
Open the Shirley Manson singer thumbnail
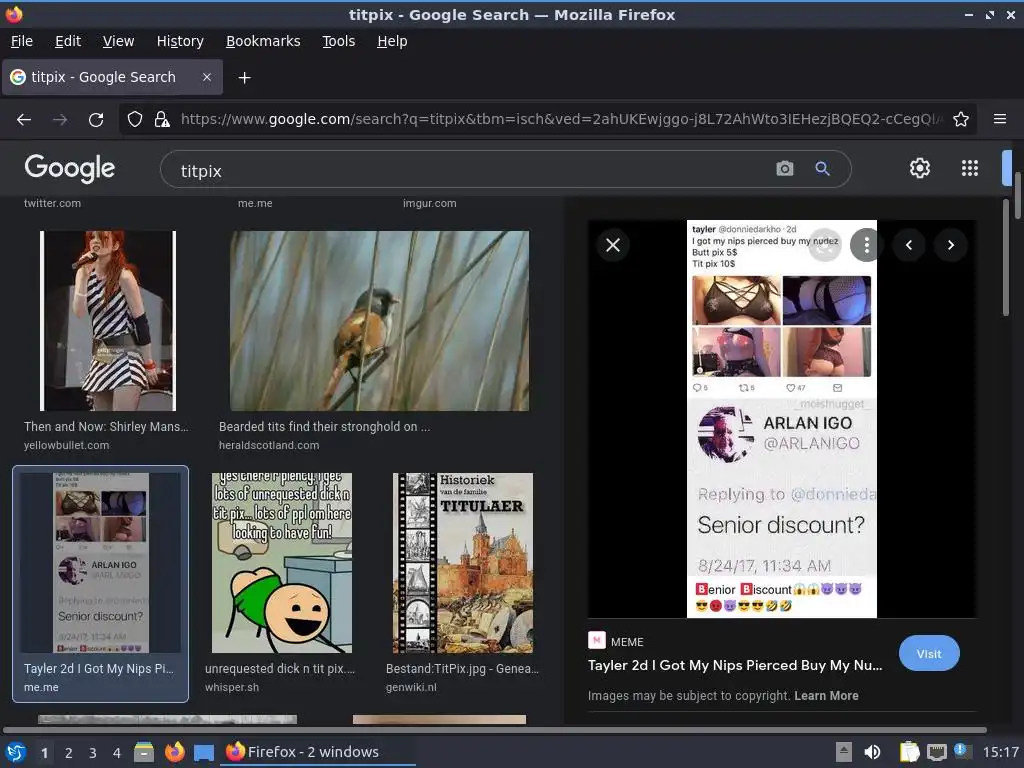pyautogui.click(x=108, y=321)
